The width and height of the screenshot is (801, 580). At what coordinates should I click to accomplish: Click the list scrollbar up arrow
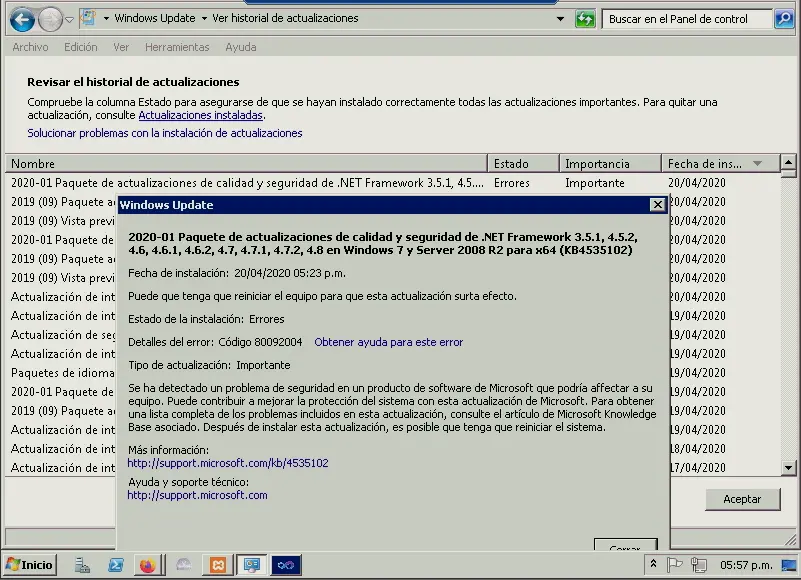tap(788, 163)
